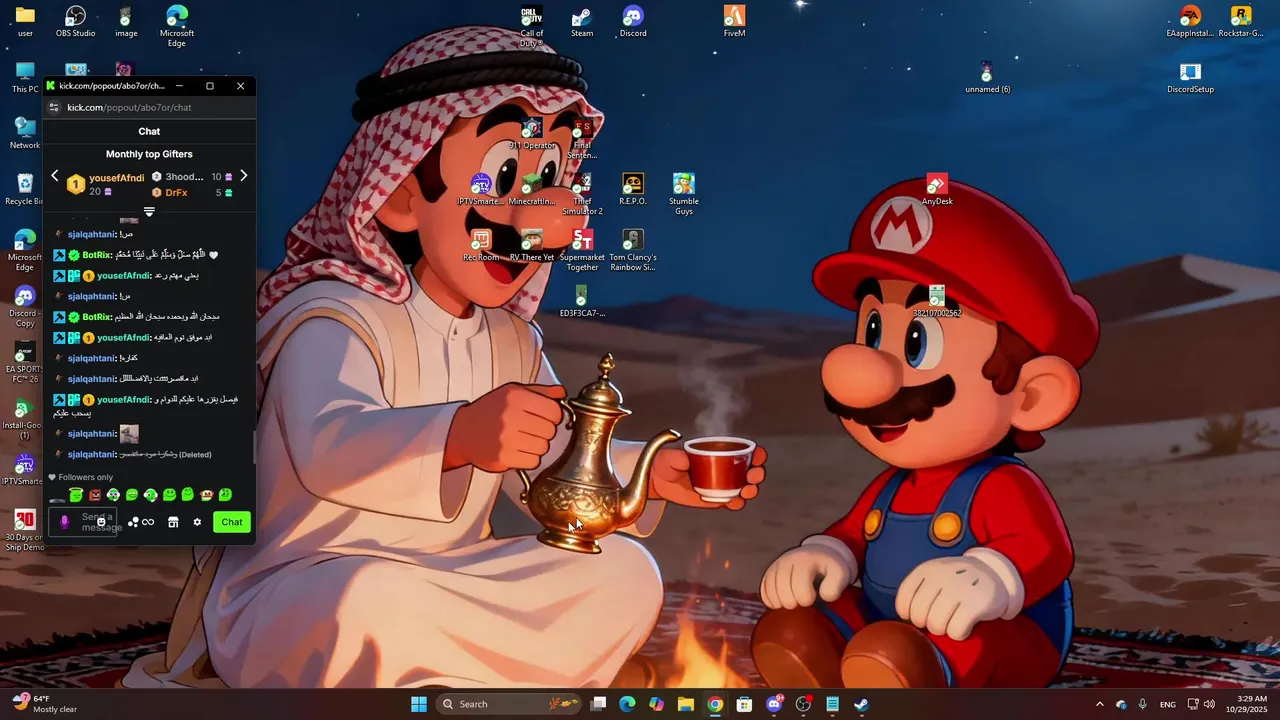Image resolution: width=1280 pixels, height=720 pixels.
Task: Open the EAappInstaller desktop icon
Action: pyautogui.click(x=1190, y=21)
